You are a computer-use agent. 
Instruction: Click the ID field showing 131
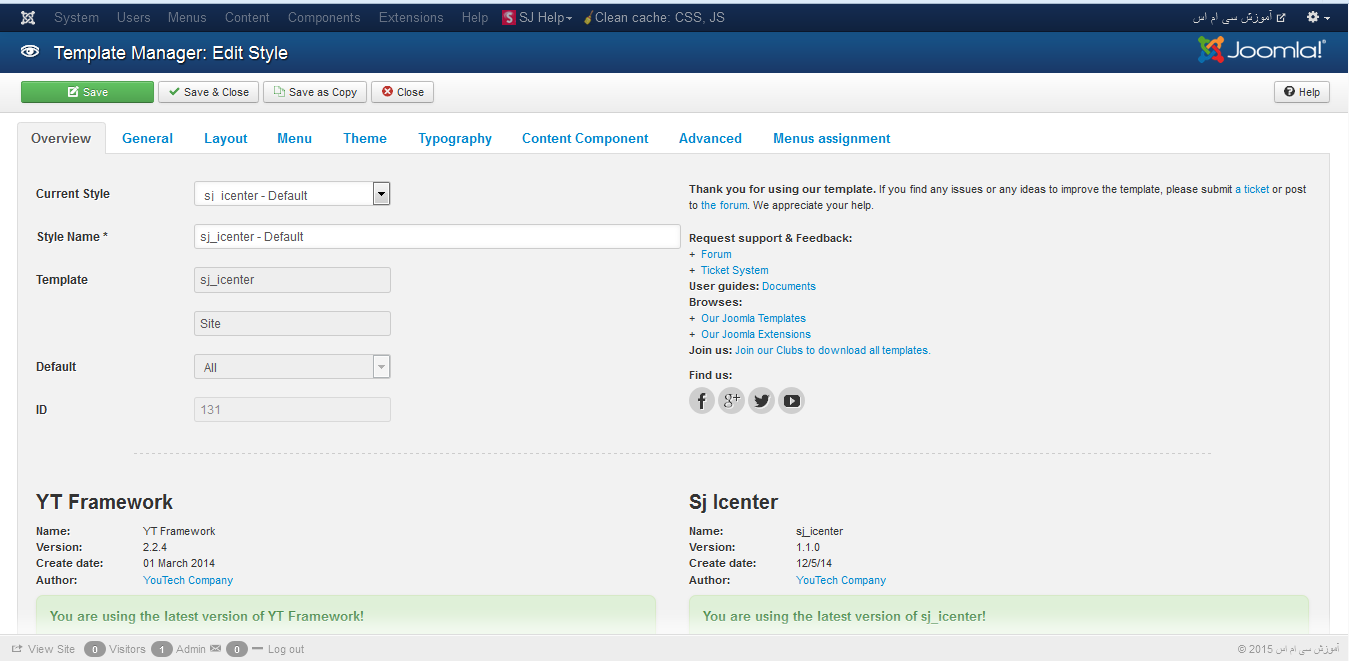point(292,410)
